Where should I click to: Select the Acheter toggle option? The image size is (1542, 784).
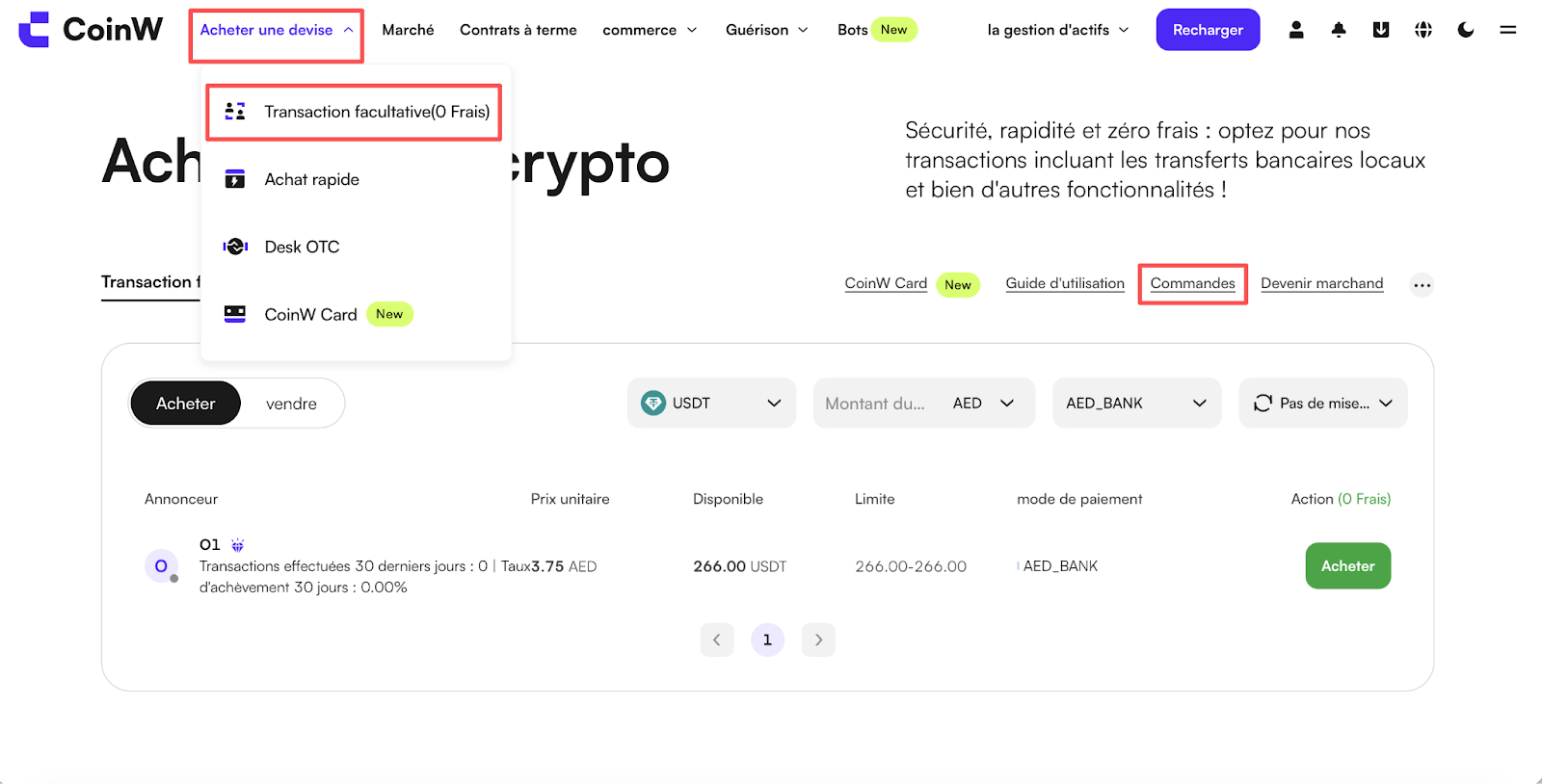pyautogui.click(x=185, y=404)
